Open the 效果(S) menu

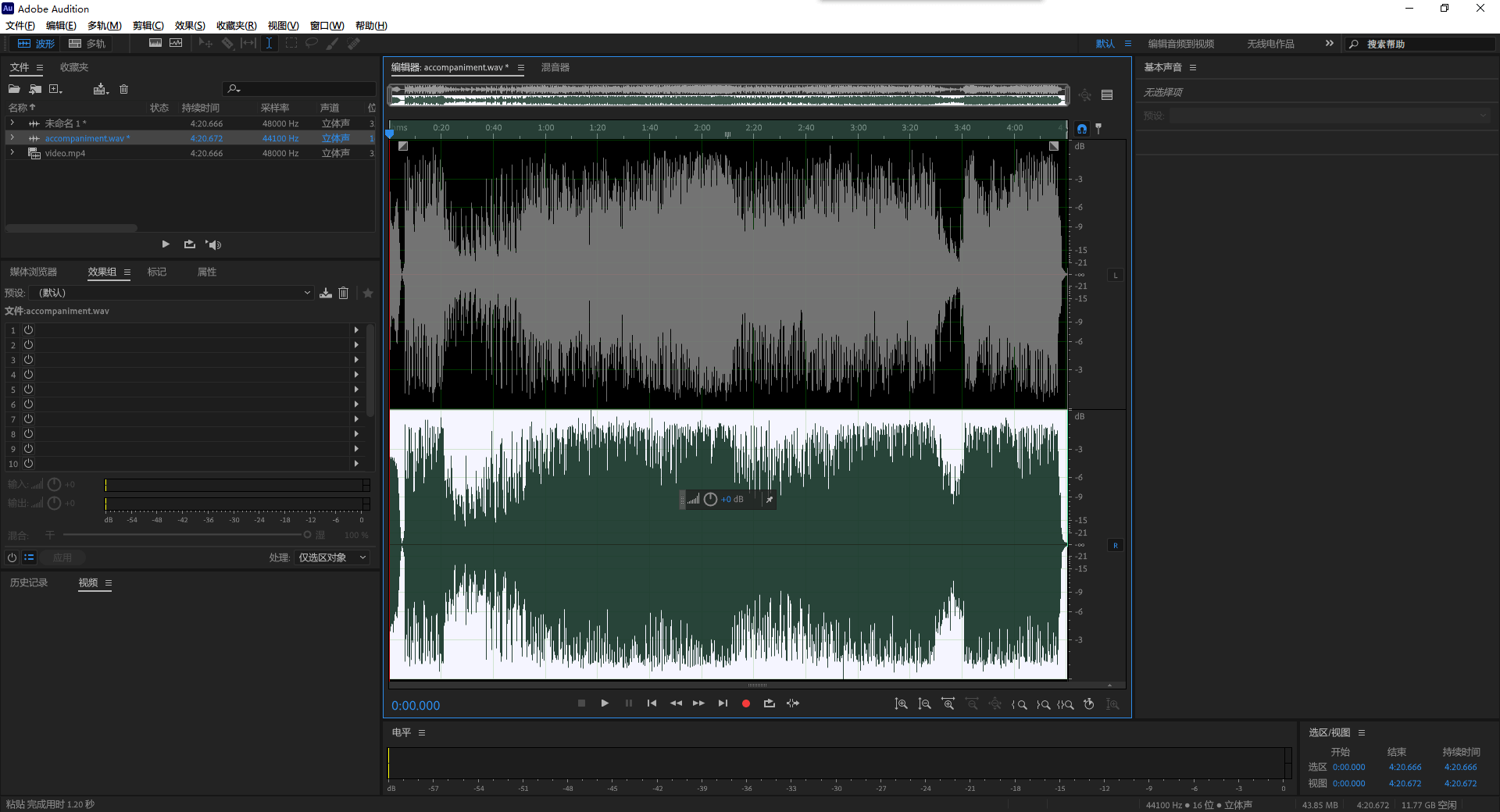click(189, 26)
